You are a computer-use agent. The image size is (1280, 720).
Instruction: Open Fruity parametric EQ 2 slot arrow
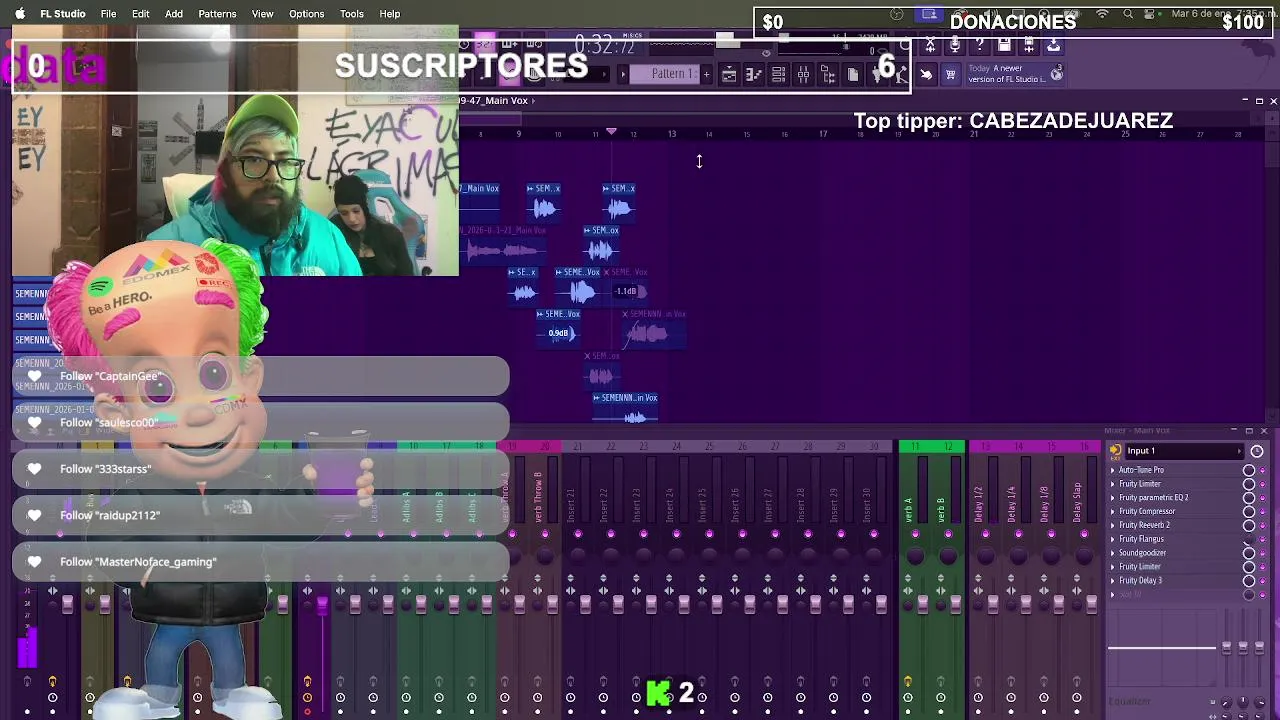point(1113,497)
